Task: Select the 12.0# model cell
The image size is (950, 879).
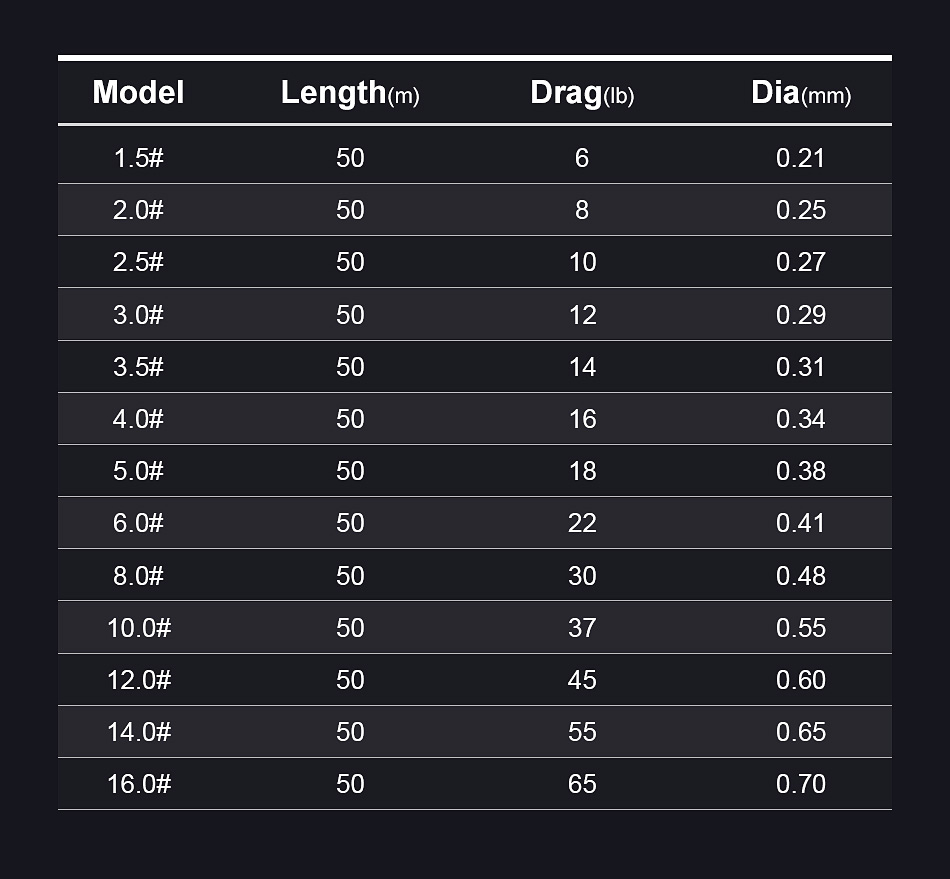Action: pos(138,680)
